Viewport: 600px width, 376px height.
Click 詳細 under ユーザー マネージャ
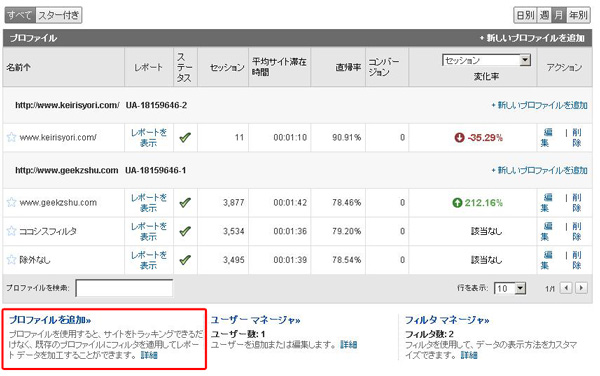(x=349, y=345)
